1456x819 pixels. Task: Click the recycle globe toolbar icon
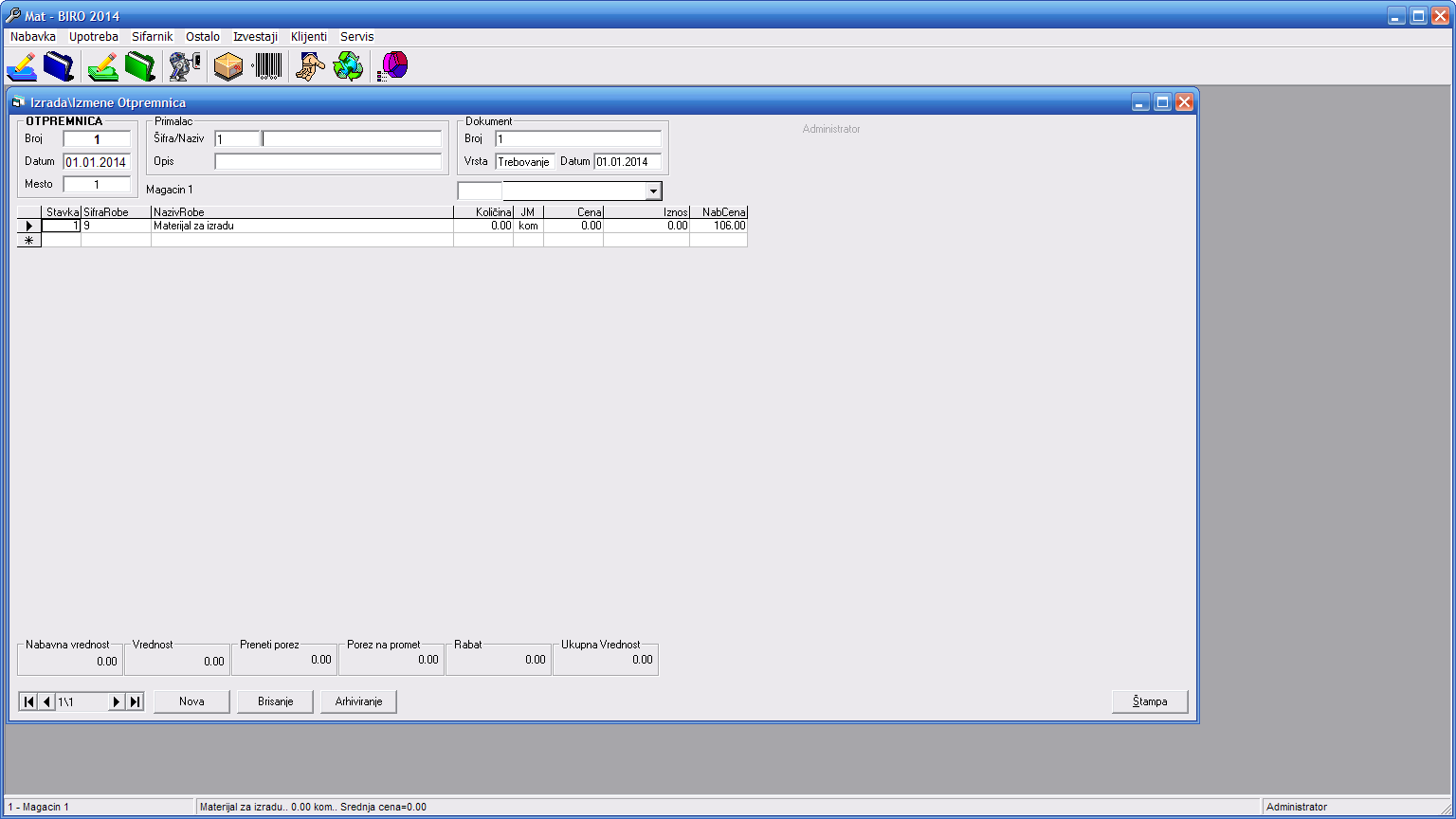click(348, 66)
